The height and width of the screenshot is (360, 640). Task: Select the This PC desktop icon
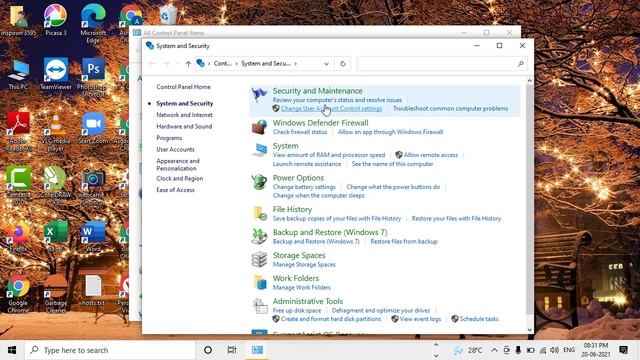click(18, 75)
